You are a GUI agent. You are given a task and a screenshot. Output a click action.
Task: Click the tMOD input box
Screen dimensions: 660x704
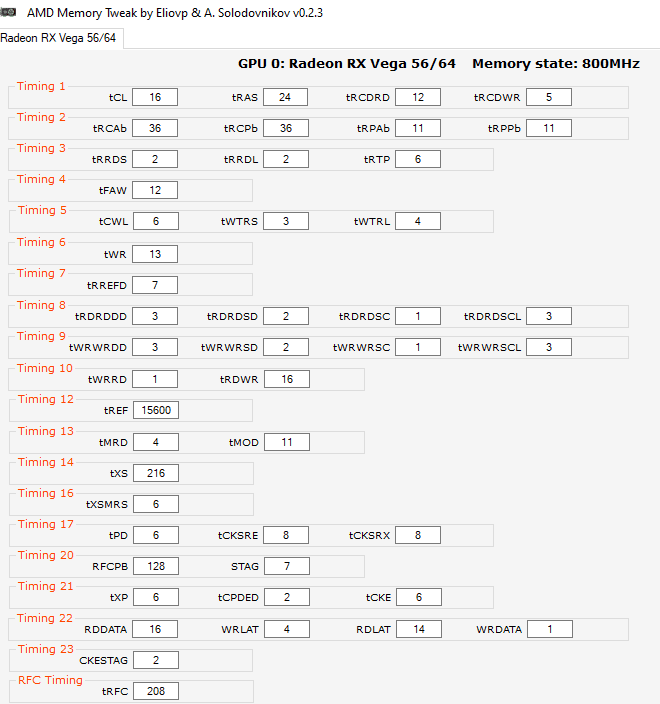click(x=286, y=442)
